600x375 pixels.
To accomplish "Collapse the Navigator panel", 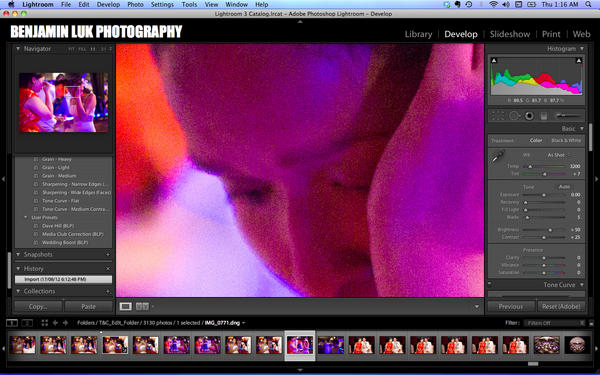I will point(18,49).
